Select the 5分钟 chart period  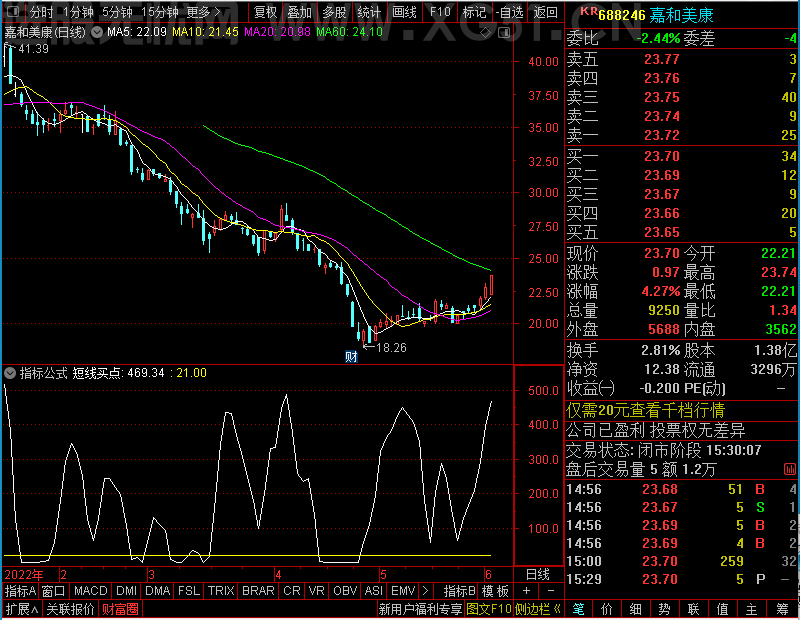pos(117,11)
